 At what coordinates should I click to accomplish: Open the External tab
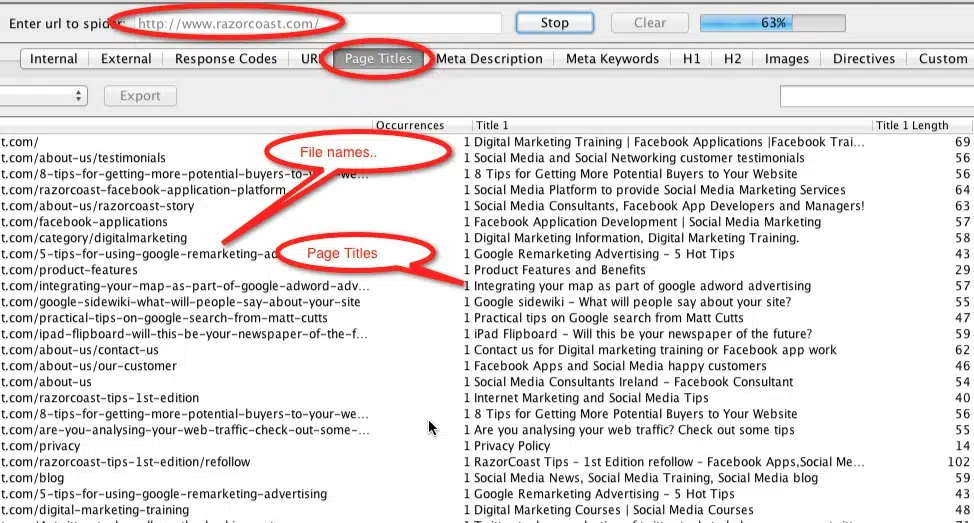(126, 59)
